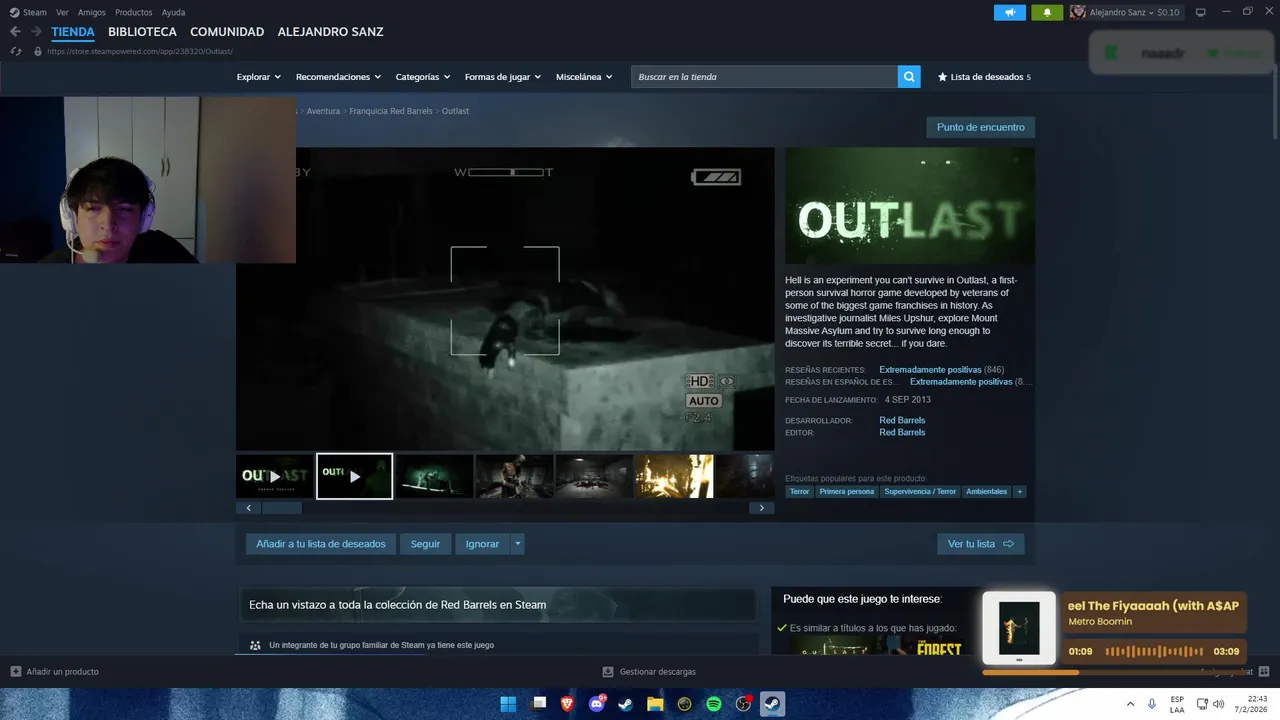Viewport: 1280px width, 720px height.
Task: Click the Ignorar button
Action: click(x=482, y=544)
